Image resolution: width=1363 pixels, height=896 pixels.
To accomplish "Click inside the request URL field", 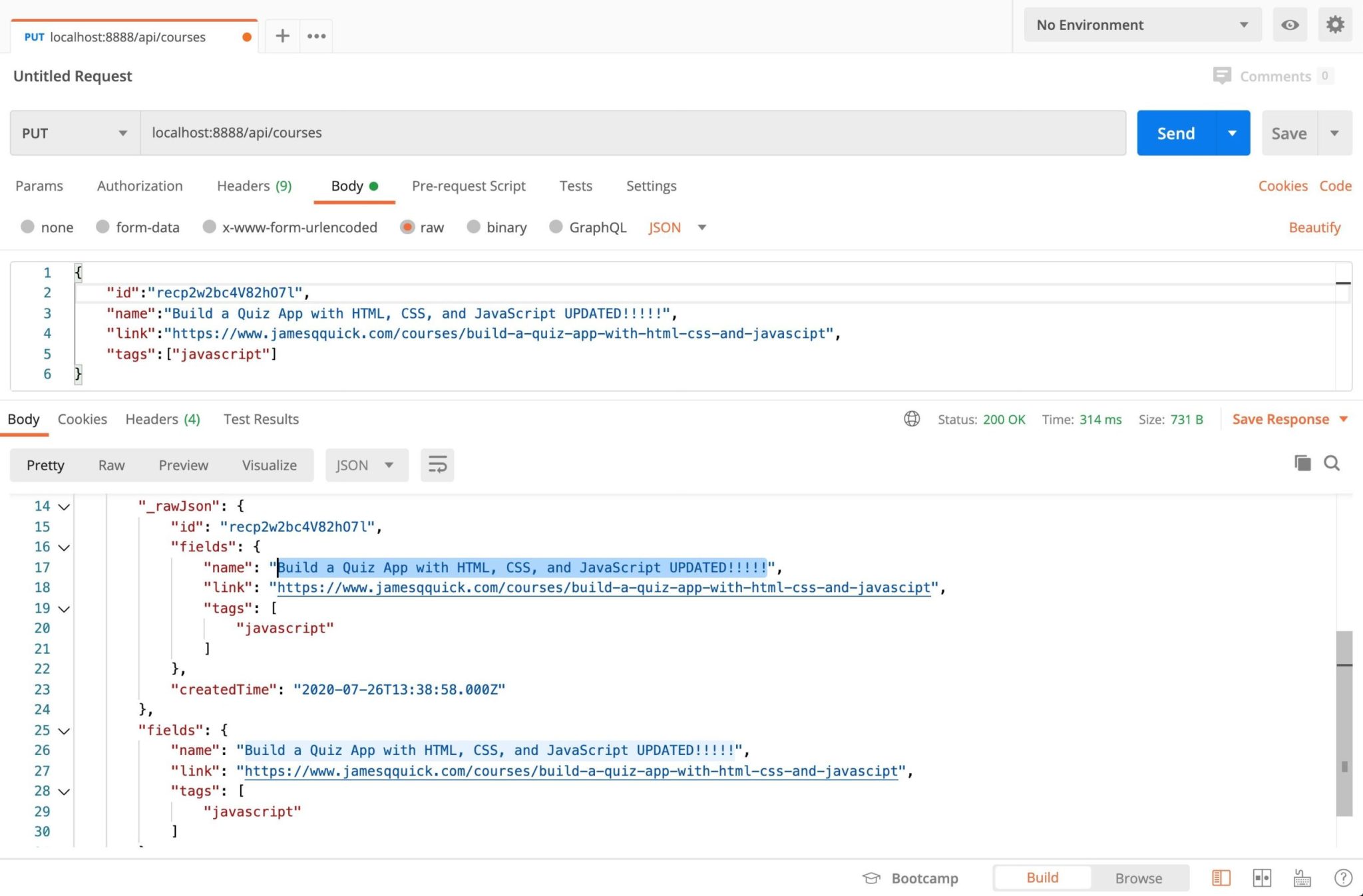I will point(466,132).
